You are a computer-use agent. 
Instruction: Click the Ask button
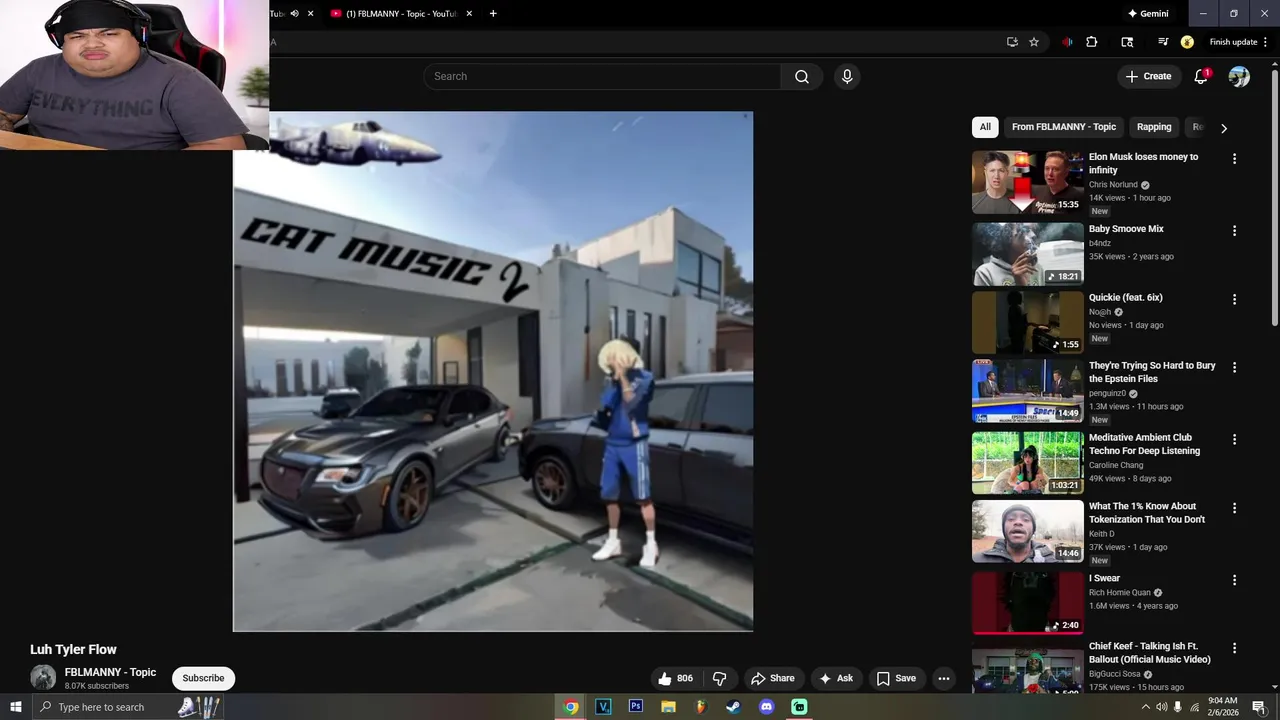[835, 678]
